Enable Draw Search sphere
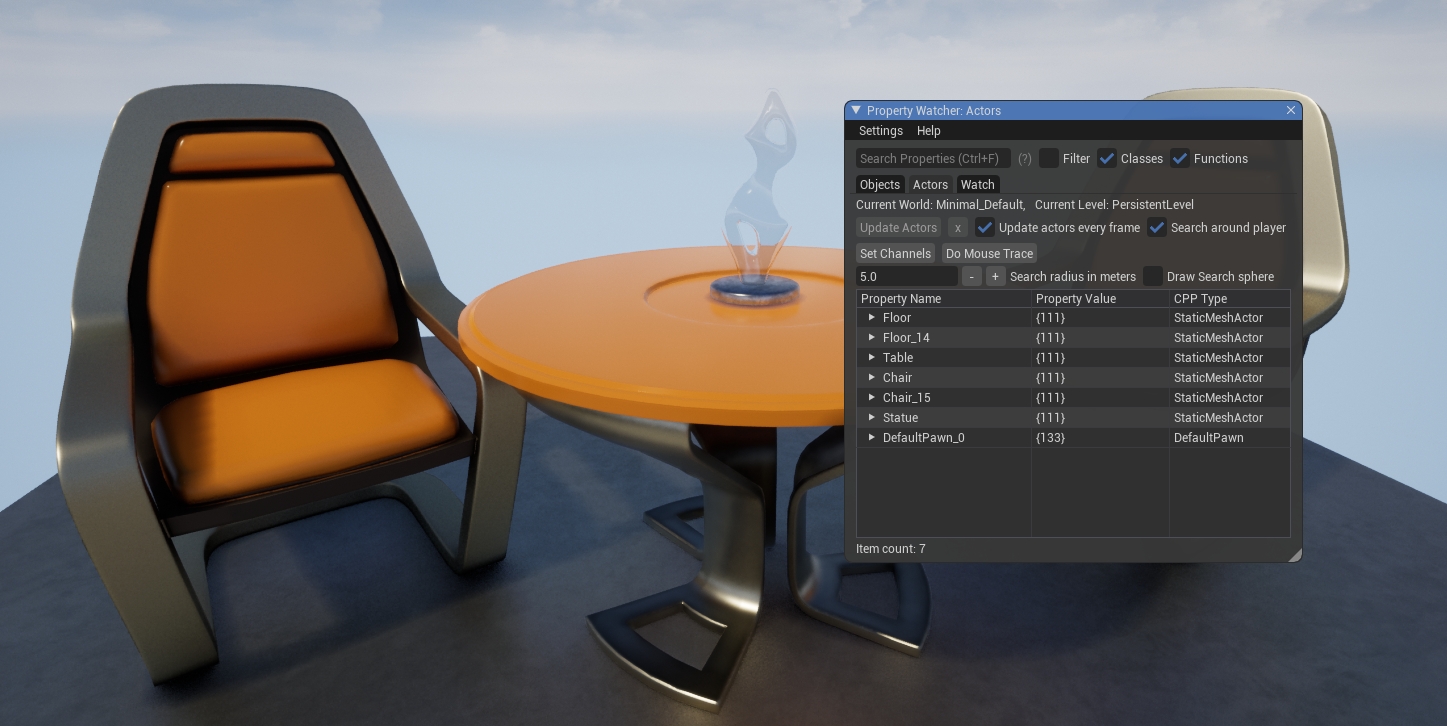This screenshot has width=1447, height=726. tap(1153, 276)
